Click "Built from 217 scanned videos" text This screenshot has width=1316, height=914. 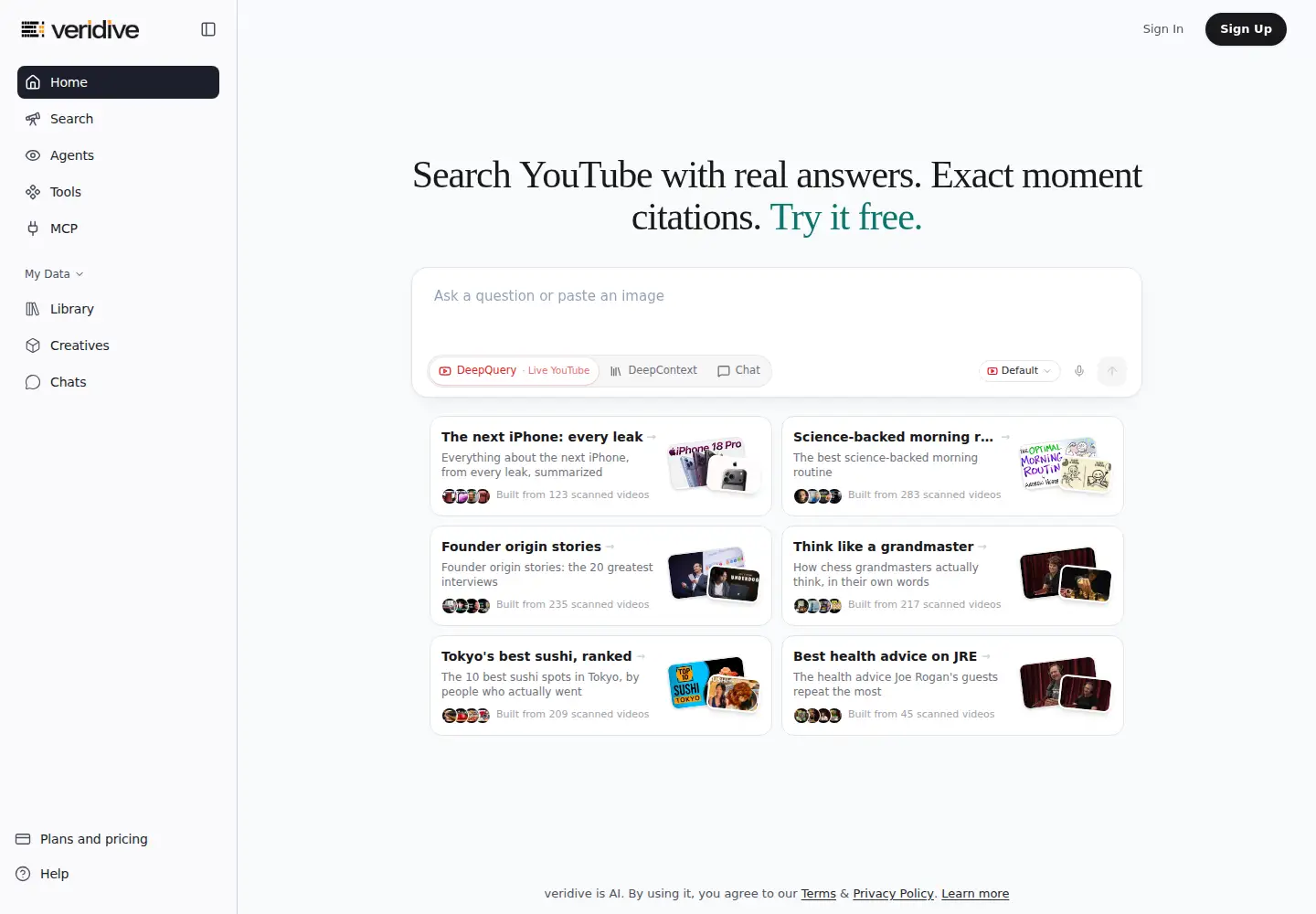pyautogui.click(x=924, y=604)
